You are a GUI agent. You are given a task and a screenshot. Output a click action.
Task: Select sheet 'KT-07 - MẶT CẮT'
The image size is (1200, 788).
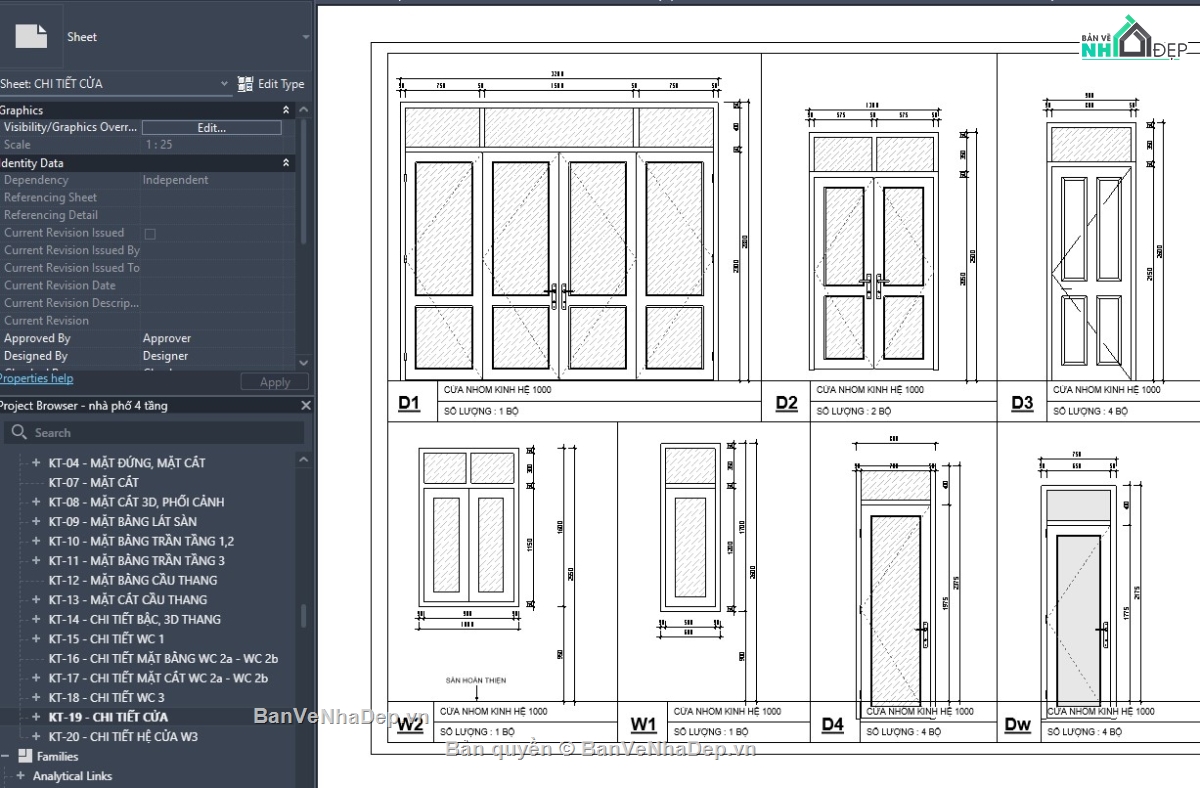(x=93, y=482)
